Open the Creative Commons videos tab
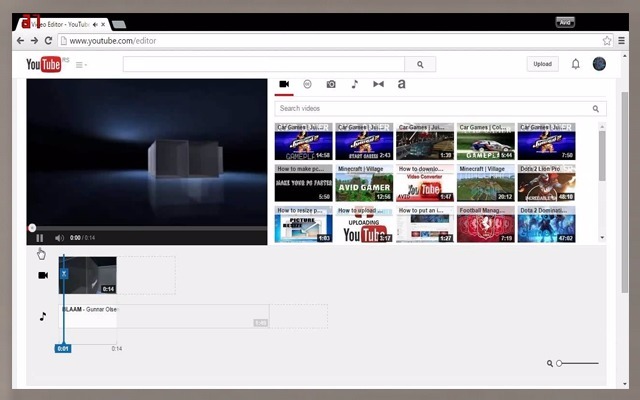640x400 pixels. (307, 84)
